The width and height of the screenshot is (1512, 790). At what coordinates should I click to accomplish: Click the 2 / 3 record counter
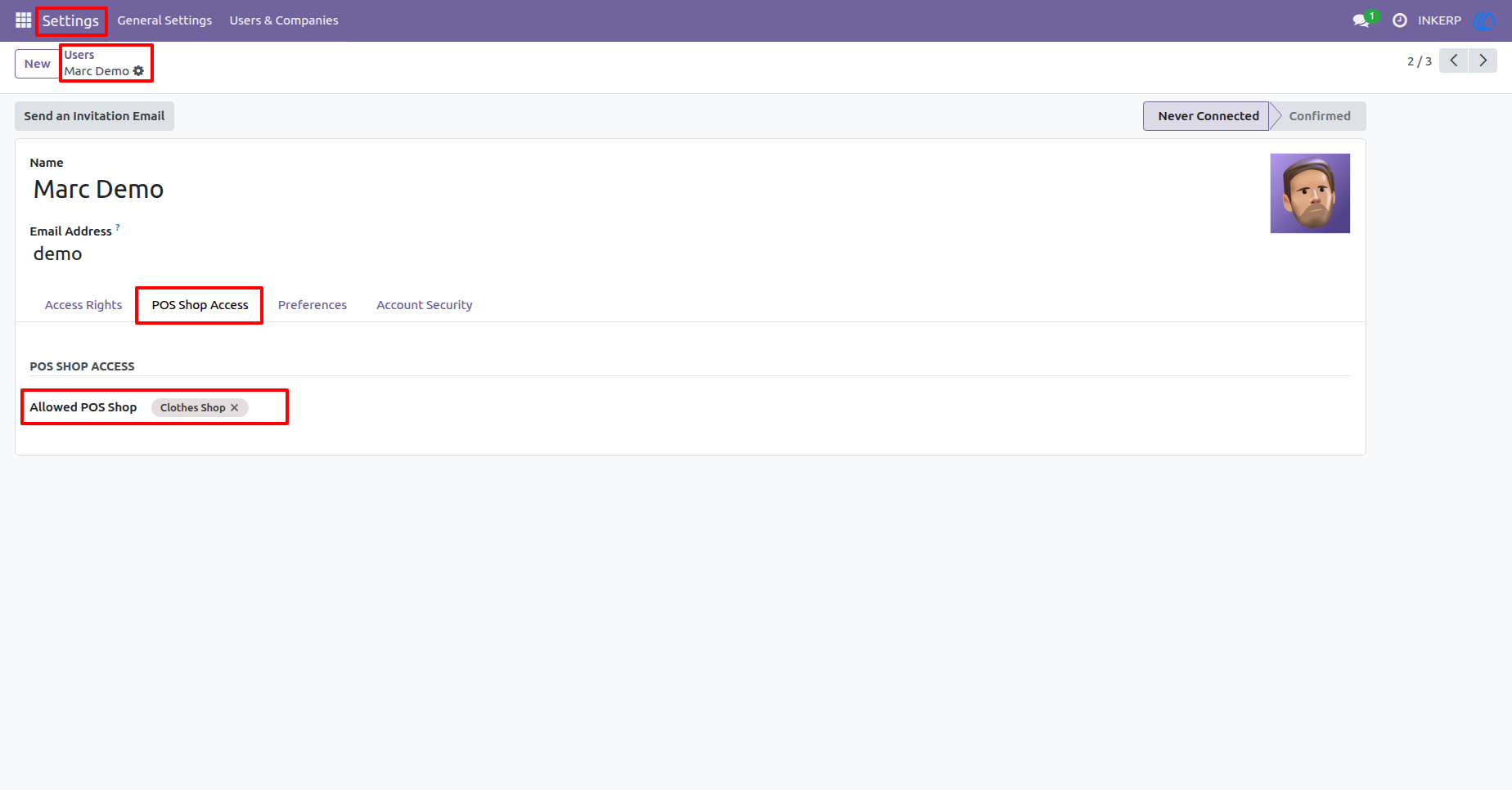1420,61
